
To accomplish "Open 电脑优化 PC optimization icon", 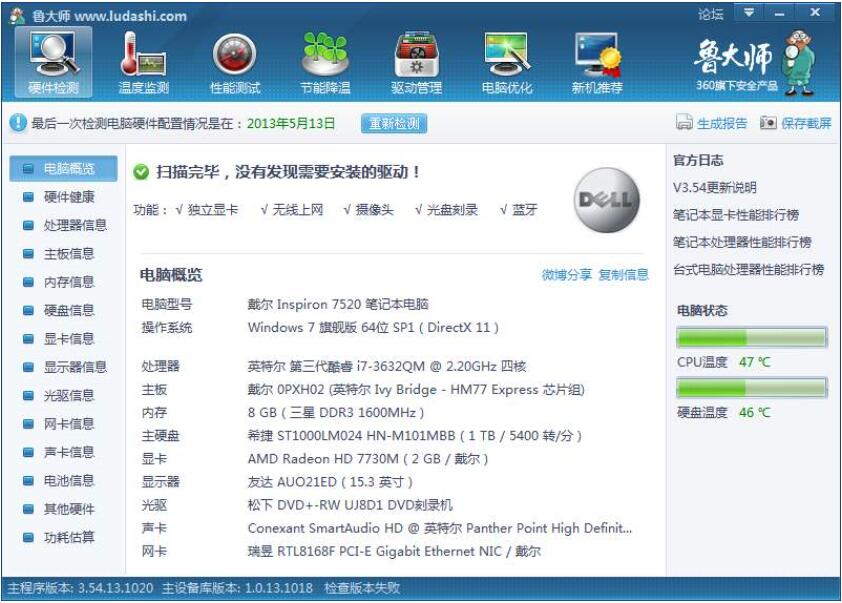I will (507, 62).
